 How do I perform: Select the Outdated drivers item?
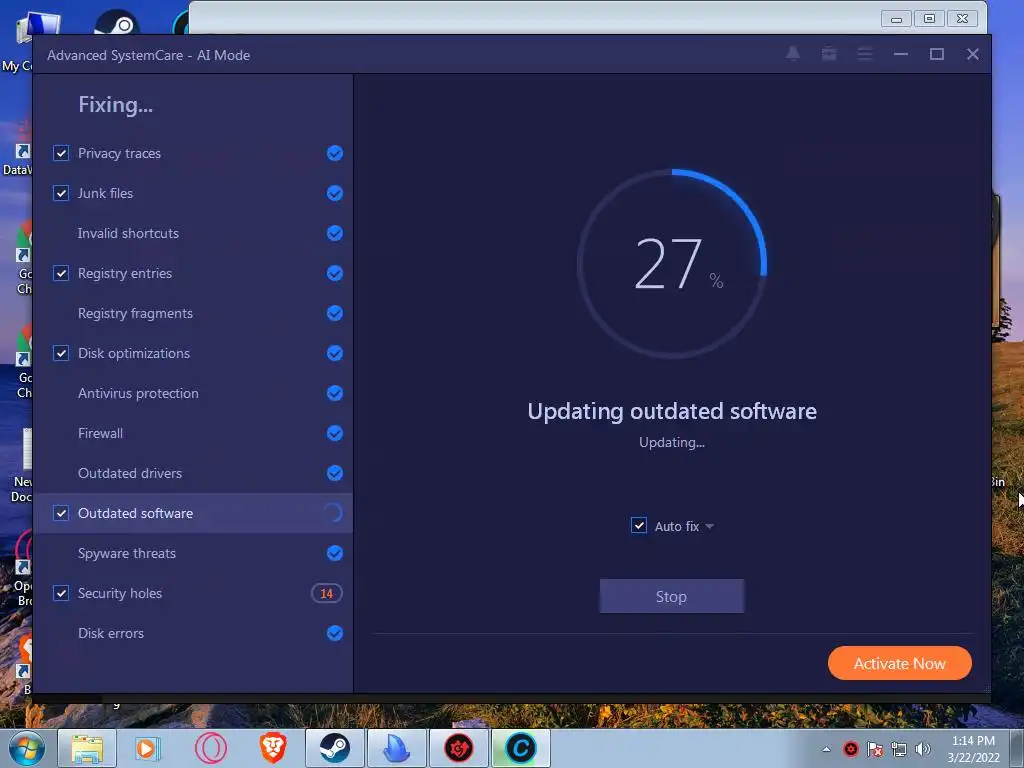tap(193, 473)
